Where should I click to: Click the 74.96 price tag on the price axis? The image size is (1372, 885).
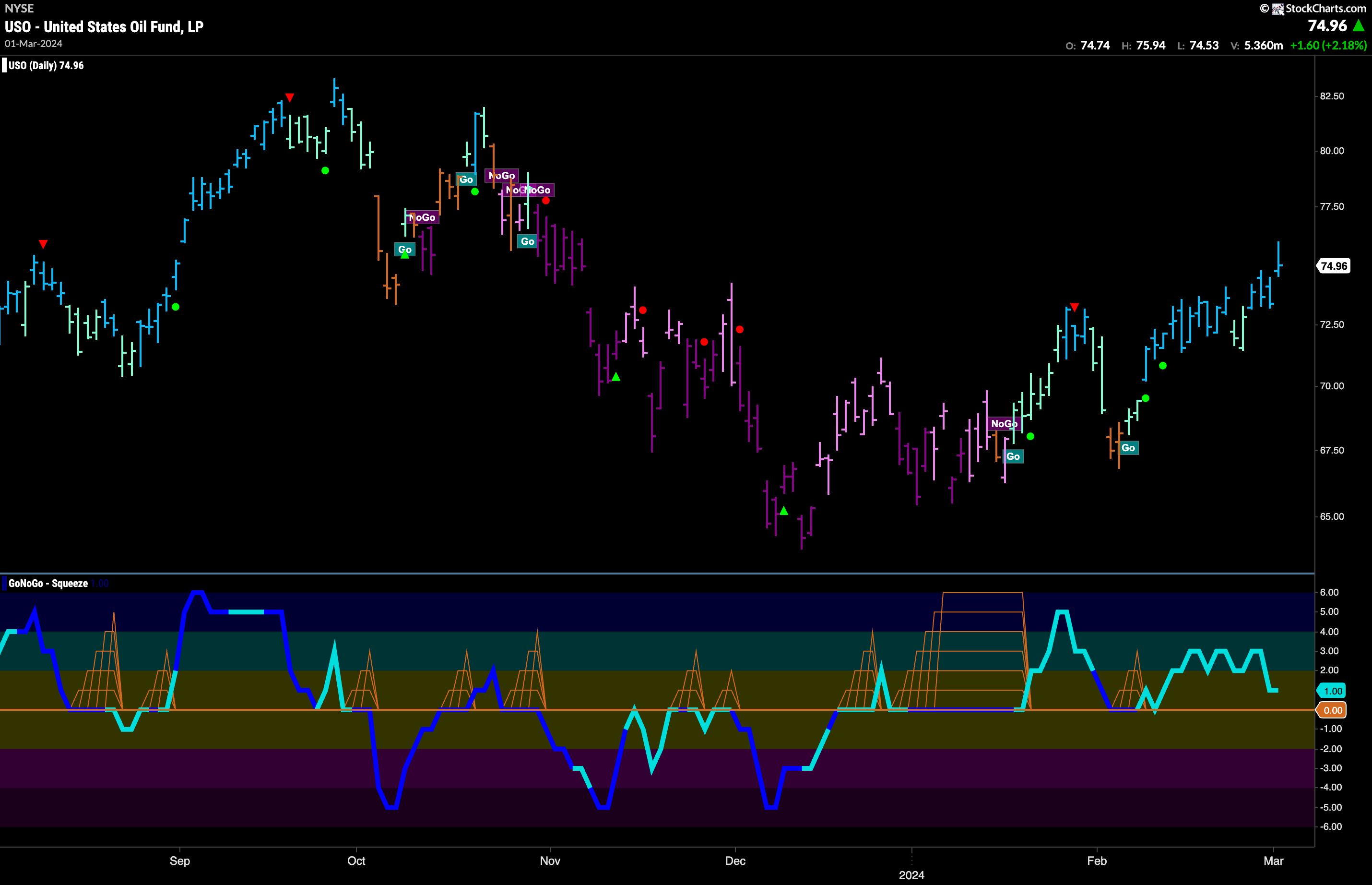[x=1333, y=266]
